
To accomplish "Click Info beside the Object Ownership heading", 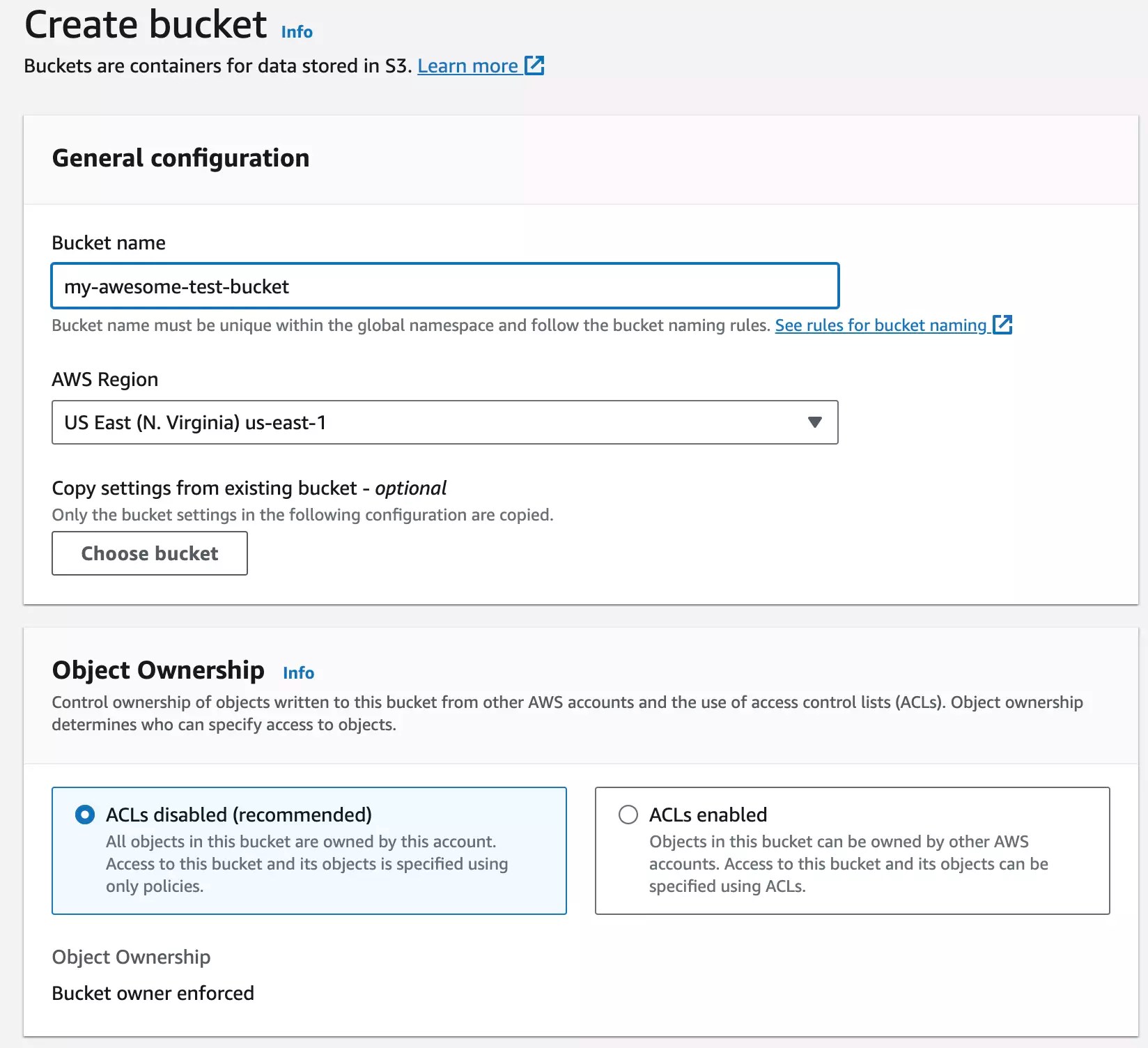I will click(298, 672).
